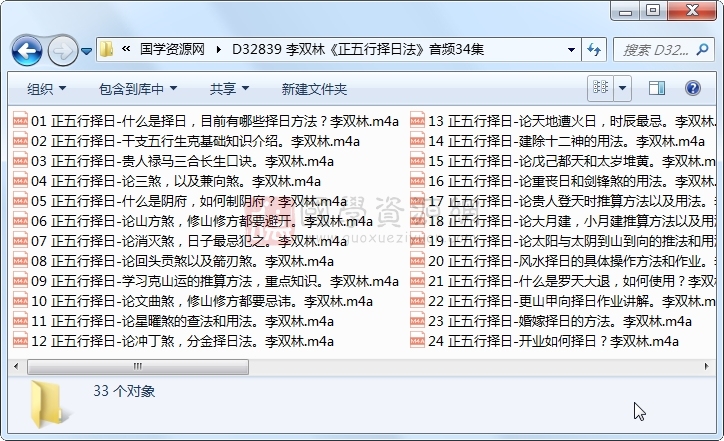
Task: Maximize the Explorer window
Action: 652,11
